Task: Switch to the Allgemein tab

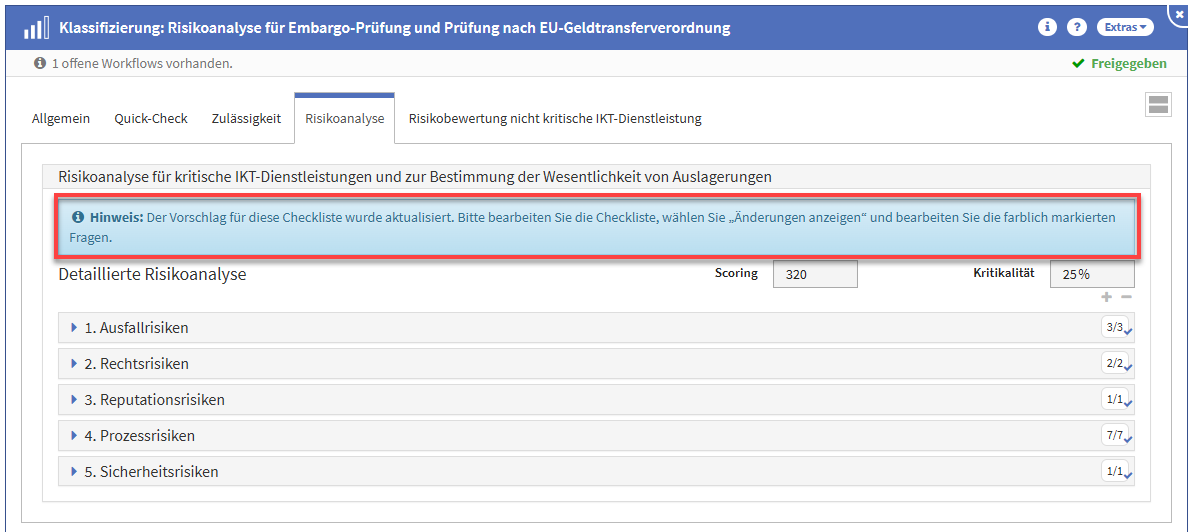Action: click(61, 118)
